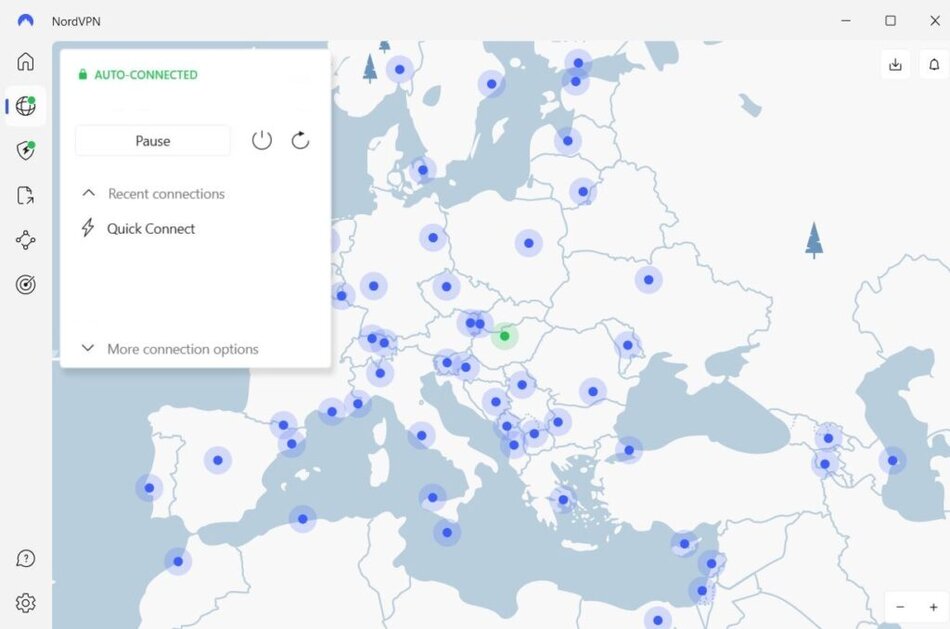Select the Azerbaijan server pin
Image resolution: width=950 pixels, height=629 pixels.
892,461
